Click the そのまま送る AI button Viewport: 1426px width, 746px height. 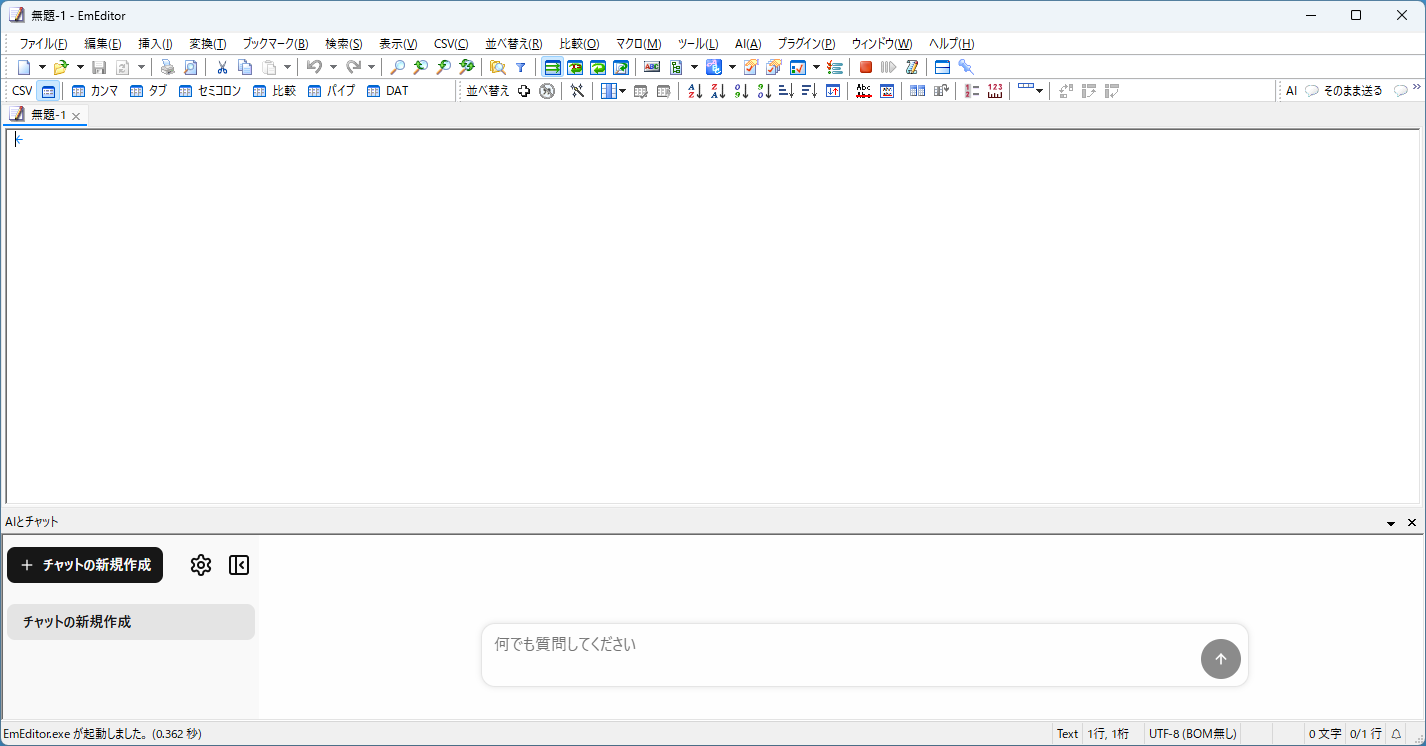tap(1344, 91)
